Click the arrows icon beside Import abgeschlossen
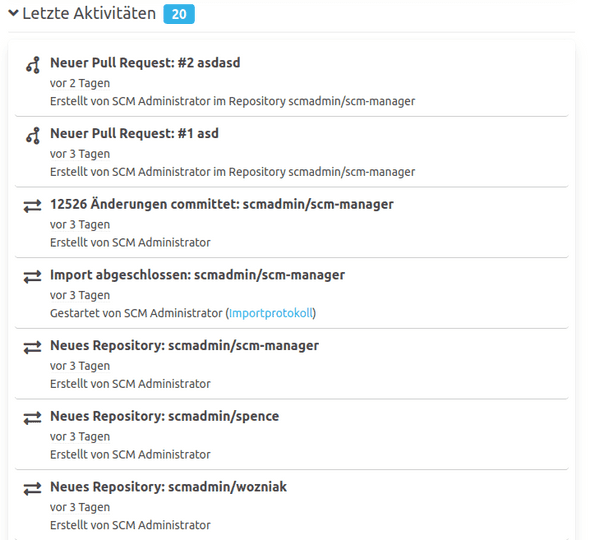This screenshot has width=590, height=540. (32, 277)
